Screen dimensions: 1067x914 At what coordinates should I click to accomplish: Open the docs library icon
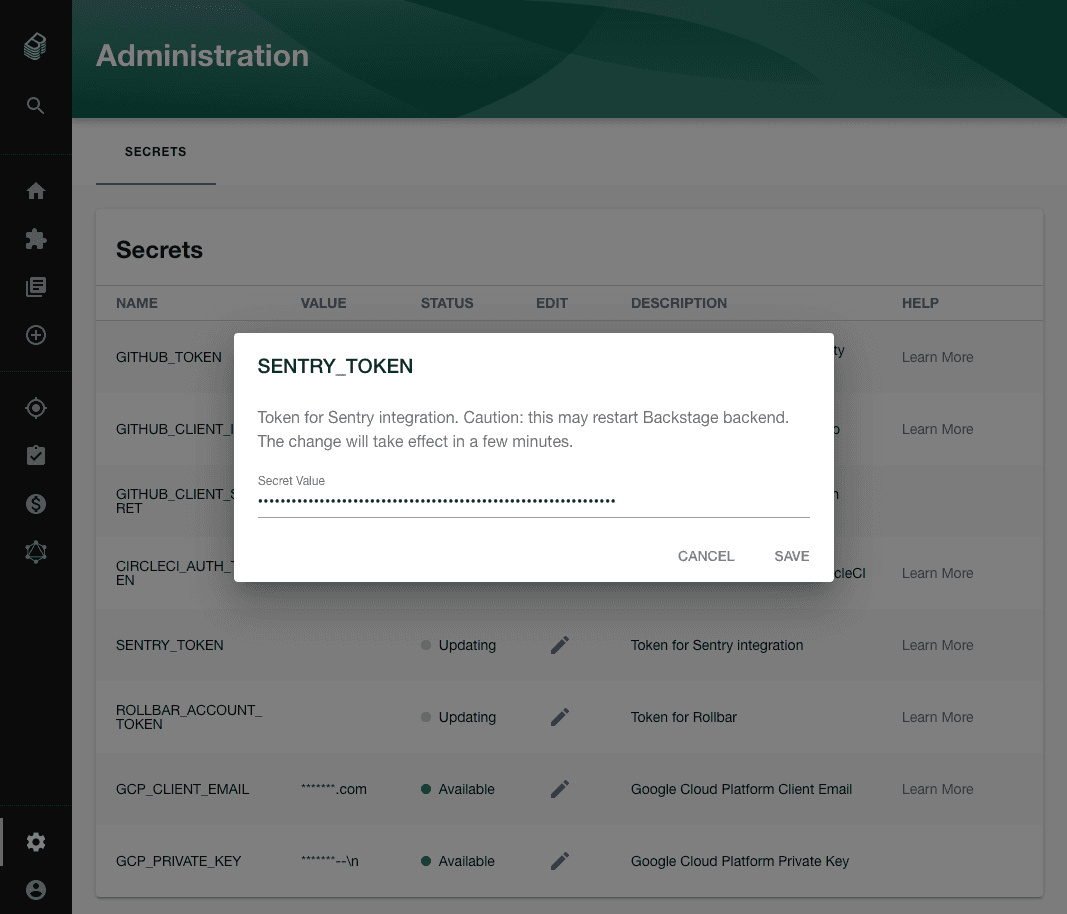(35, 287)
